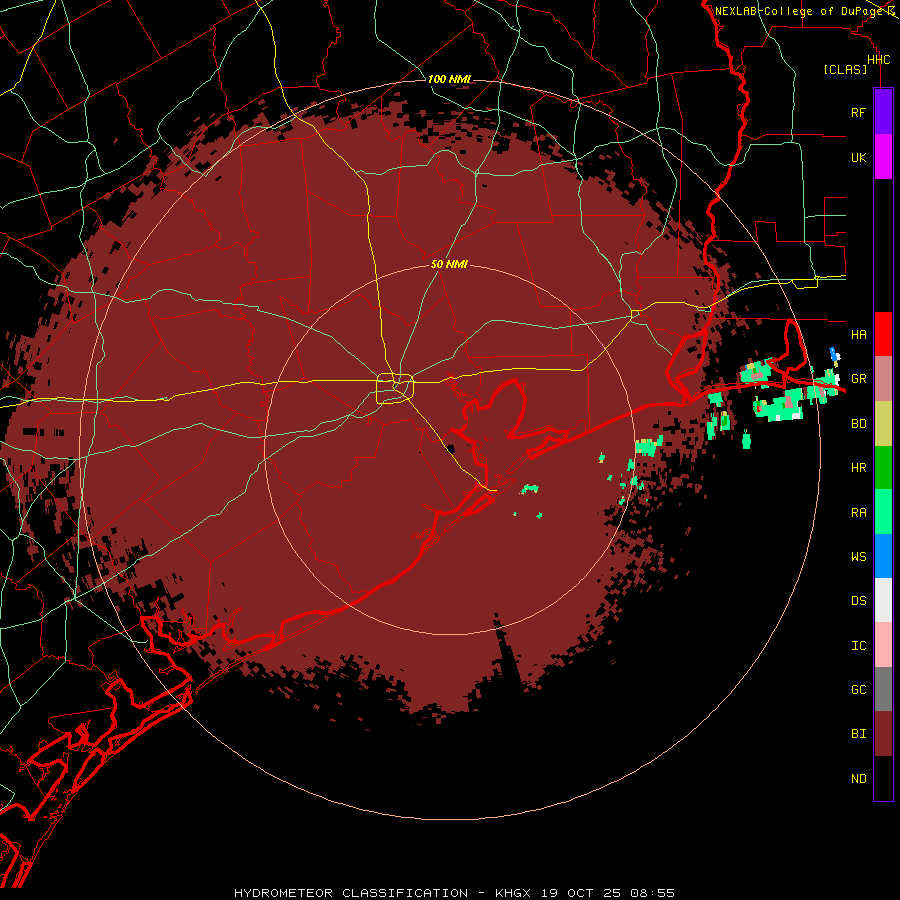Click the KHGX station identifier
This screenshot has height=900, width=900.
coord(513,893)
